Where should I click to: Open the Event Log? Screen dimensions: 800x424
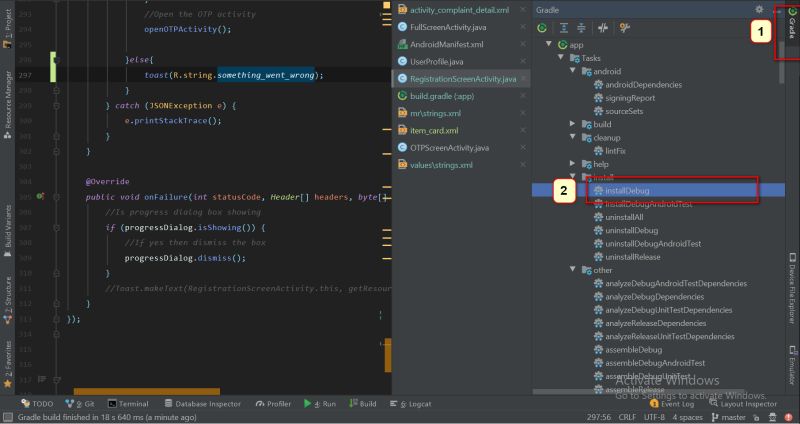(x=672, y=404)
